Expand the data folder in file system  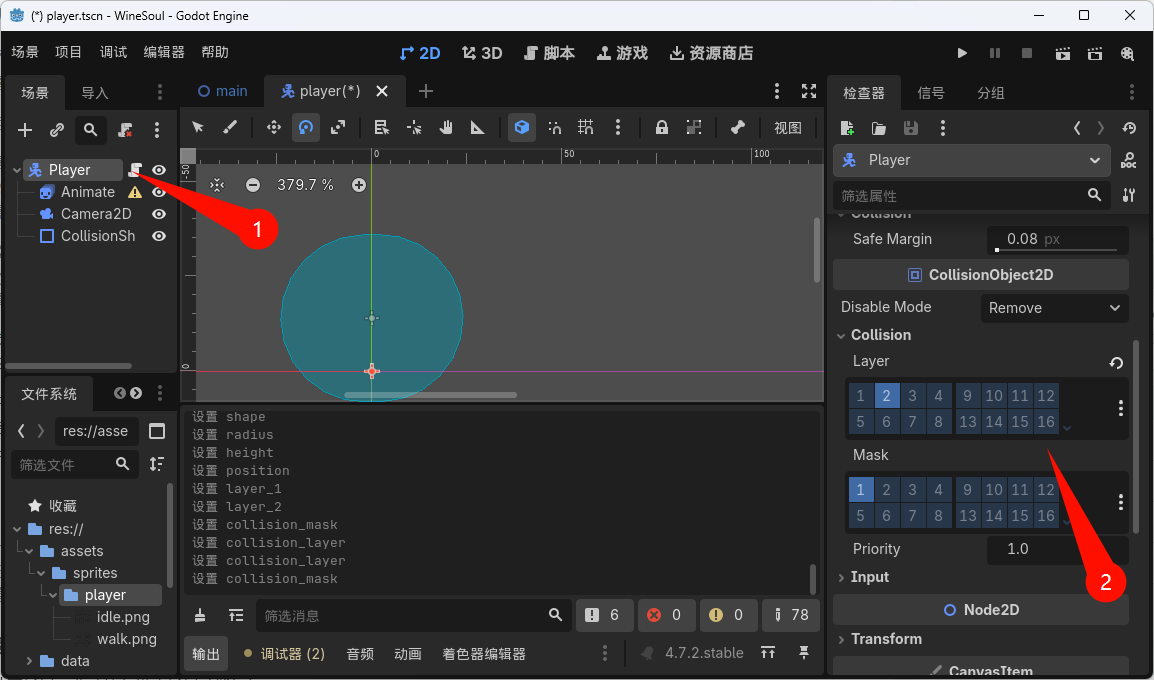[x=29, y=661]
